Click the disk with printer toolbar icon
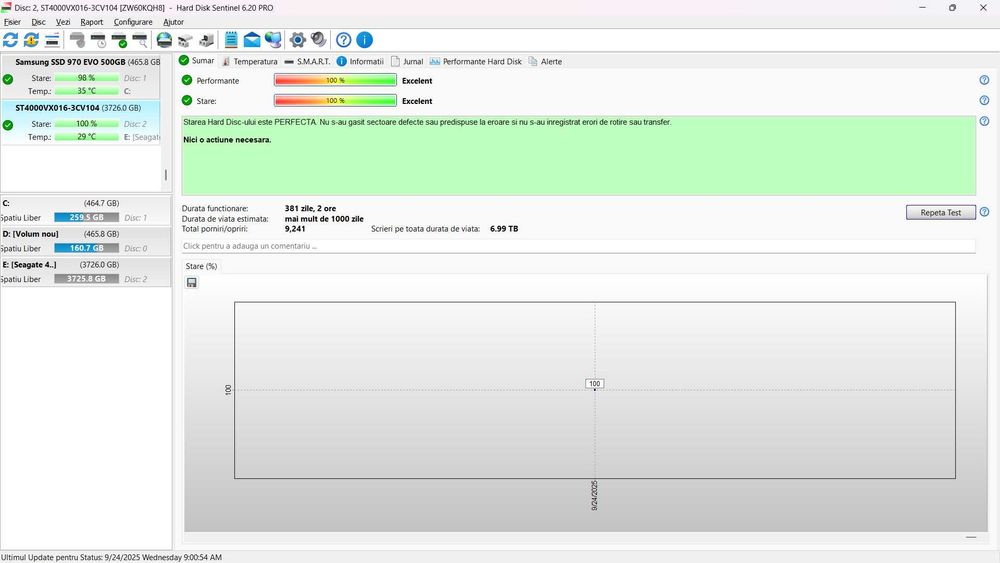The width and height of the screenshot is (1000, 563). 206,40
